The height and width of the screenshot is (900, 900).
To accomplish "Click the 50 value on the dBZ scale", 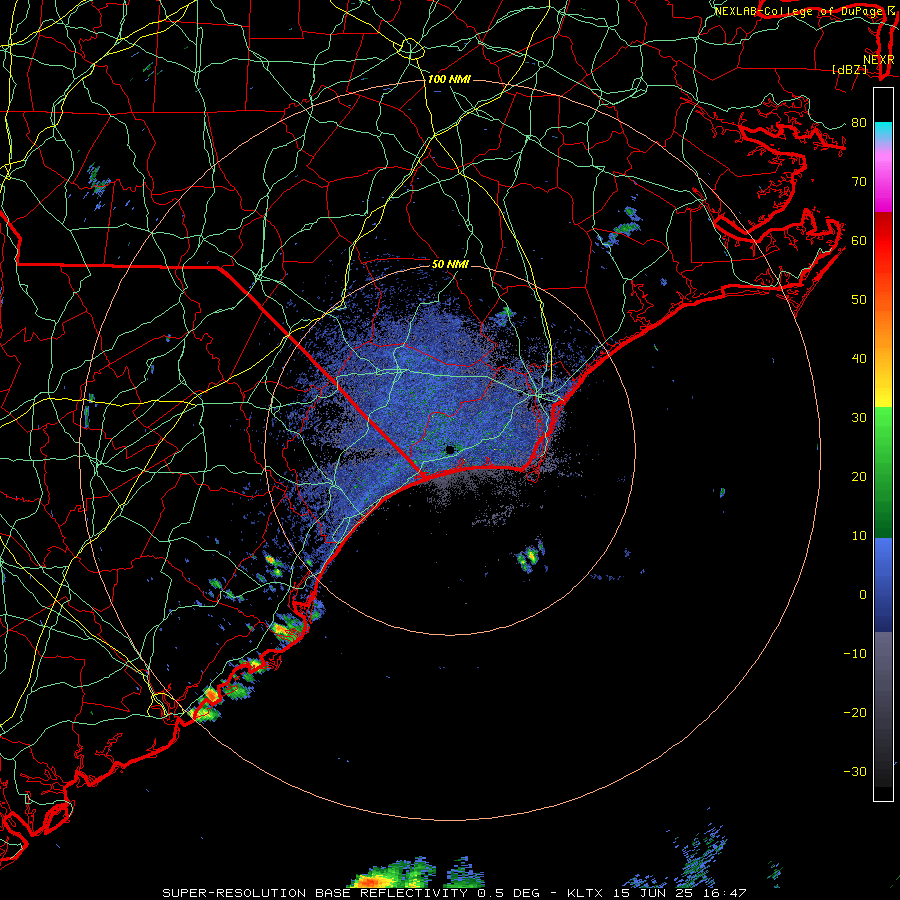I will (859, 300).
